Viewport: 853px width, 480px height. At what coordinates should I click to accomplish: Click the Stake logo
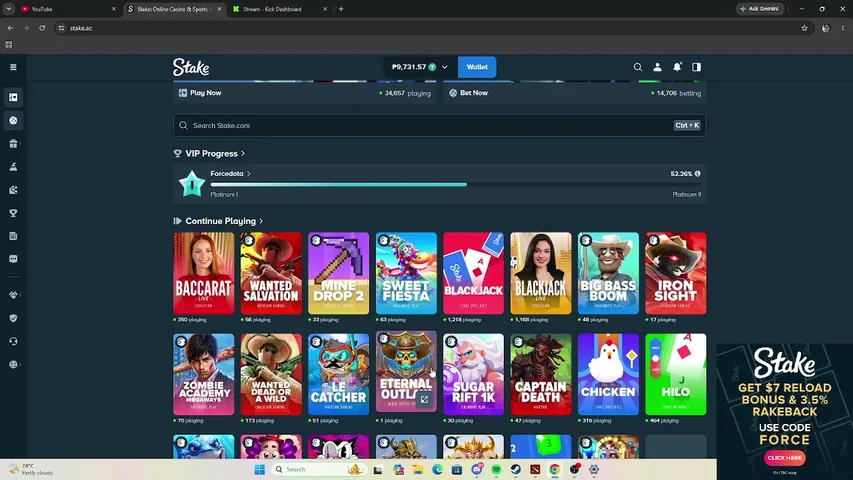point(191,67)
